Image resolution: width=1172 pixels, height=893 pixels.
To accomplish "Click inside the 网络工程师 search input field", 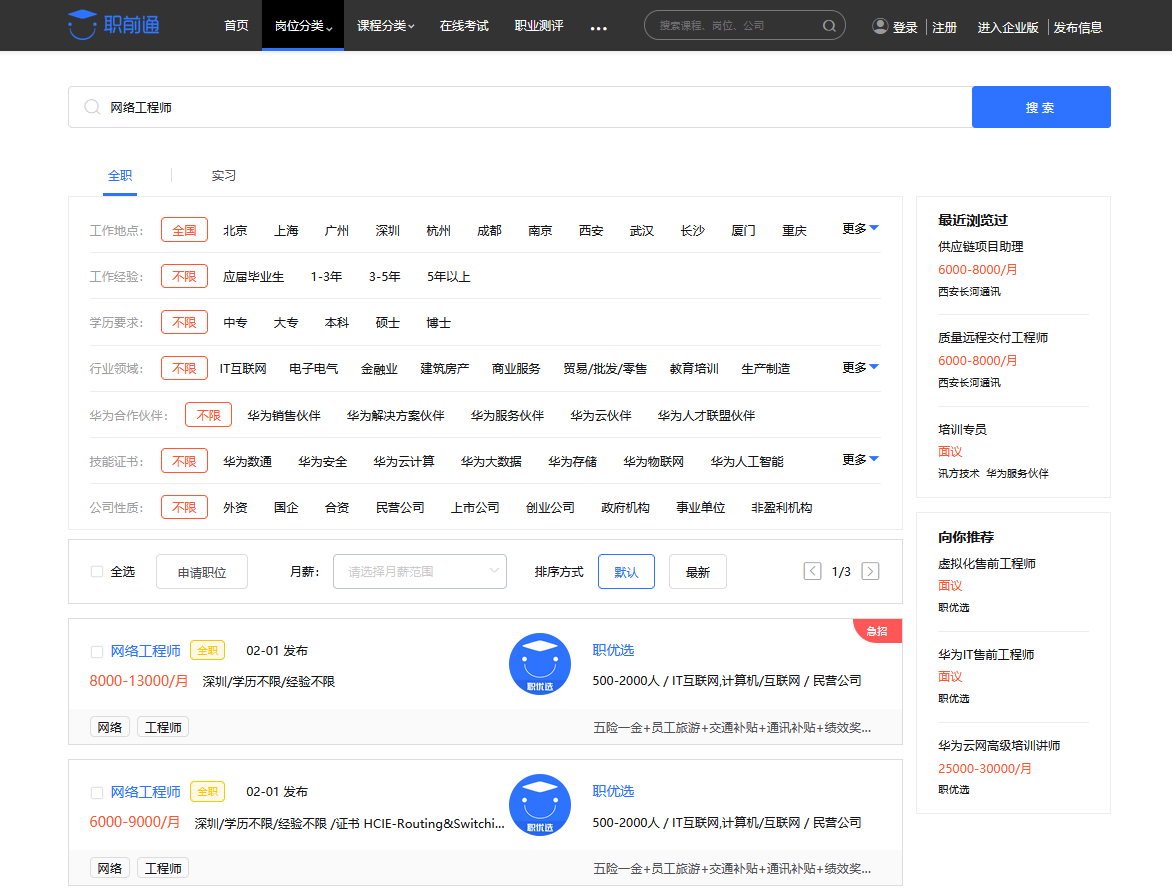I will click(400, 106).
